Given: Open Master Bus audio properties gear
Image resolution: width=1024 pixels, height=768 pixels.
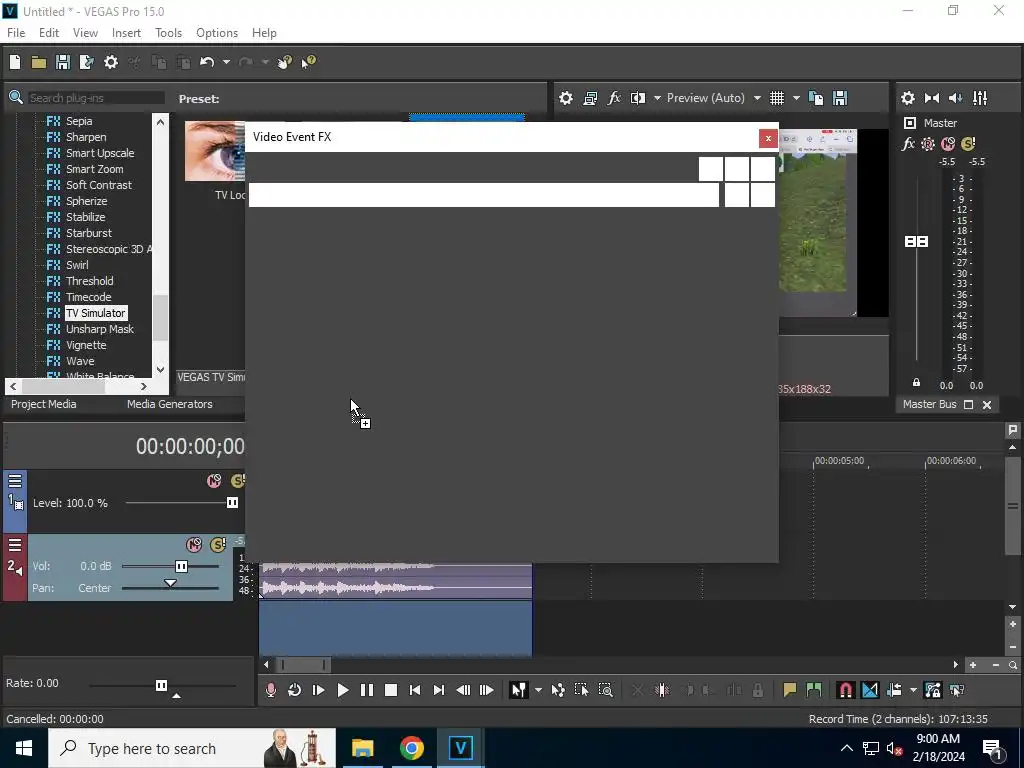Looking at the screenshot, I should coord(908,98).
